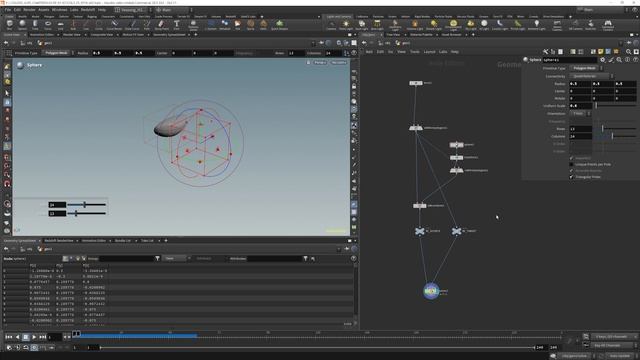Select the Sphere shelf tool
Viewport: 640px width, 360px height.
tap(22, 25)
